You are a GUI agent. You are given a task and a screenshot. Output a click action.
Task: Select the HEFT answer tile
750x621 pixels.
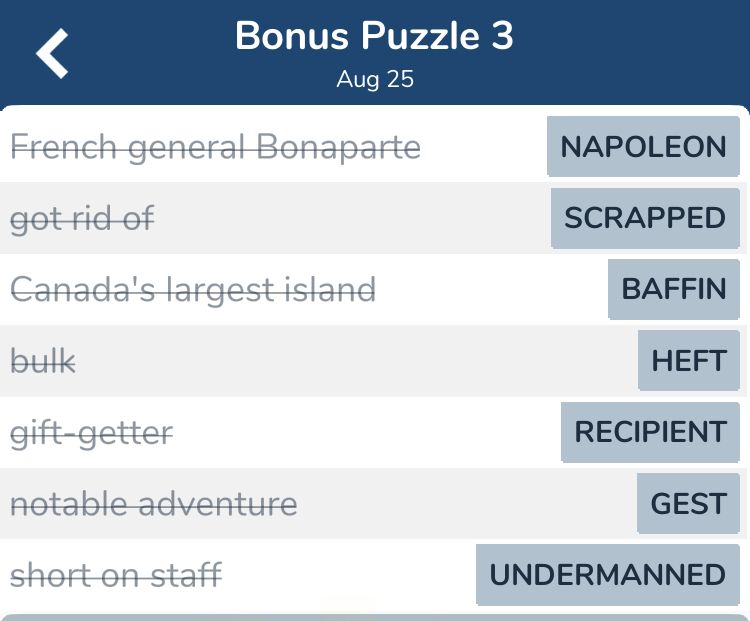689,360
